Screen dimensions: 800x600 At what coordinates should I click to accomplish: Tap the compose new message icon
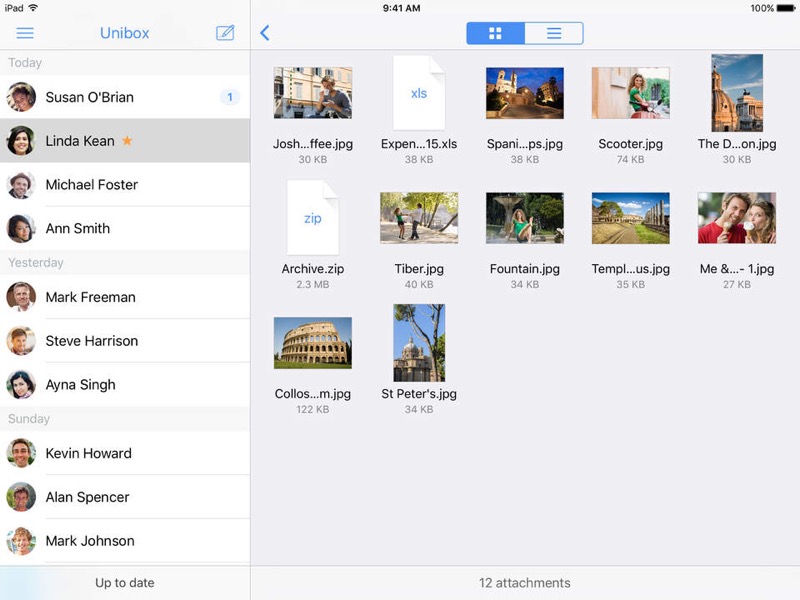pyautogui.click(x=225, y=33)
